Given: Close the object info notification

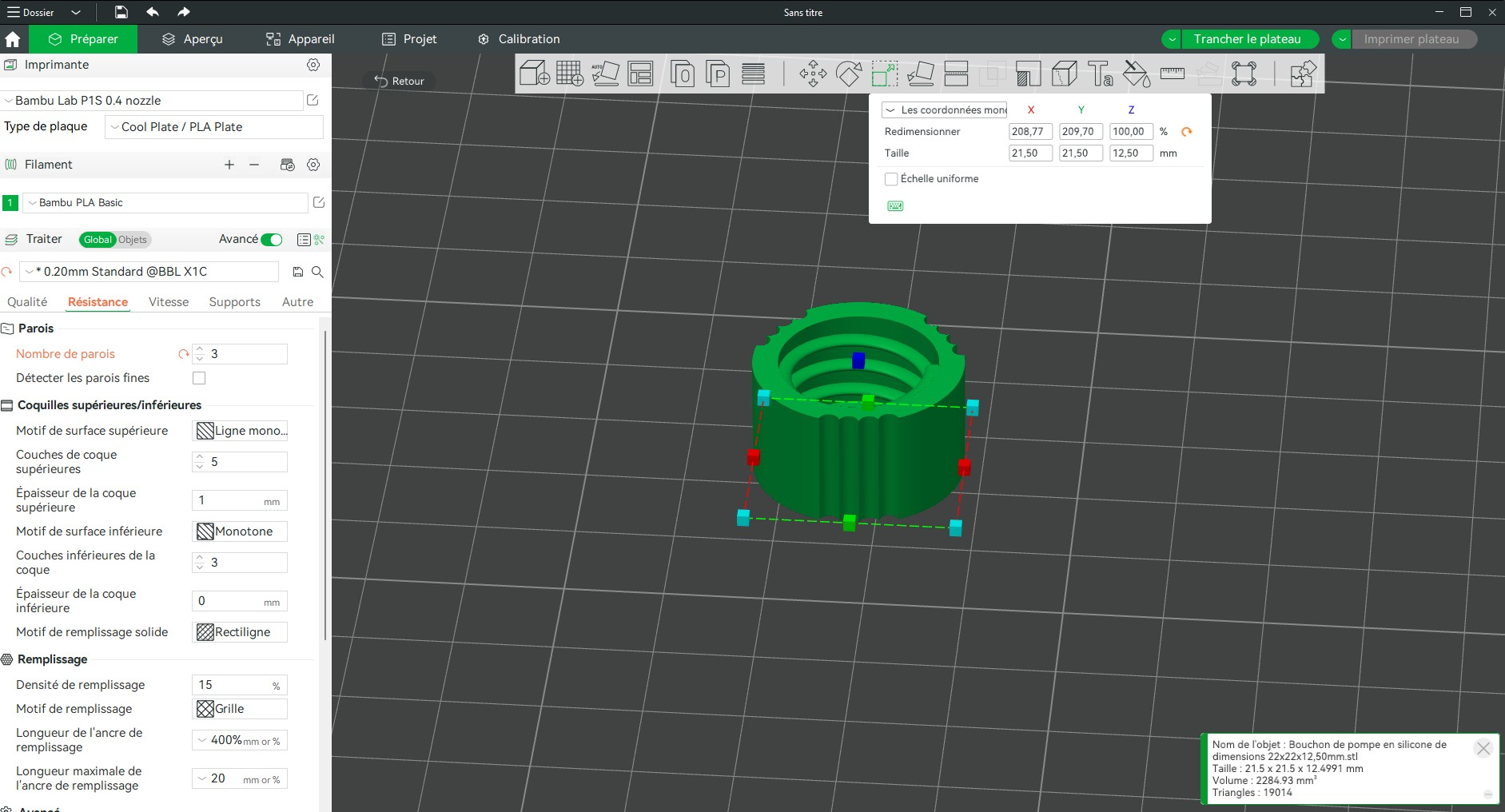Looking at the screenshot, I should pyautogui.click(x=1483, y=749).
